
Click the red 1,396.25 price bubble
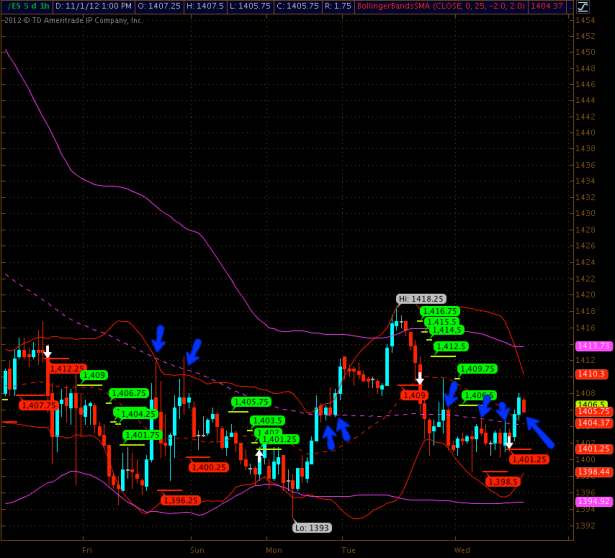181,500
